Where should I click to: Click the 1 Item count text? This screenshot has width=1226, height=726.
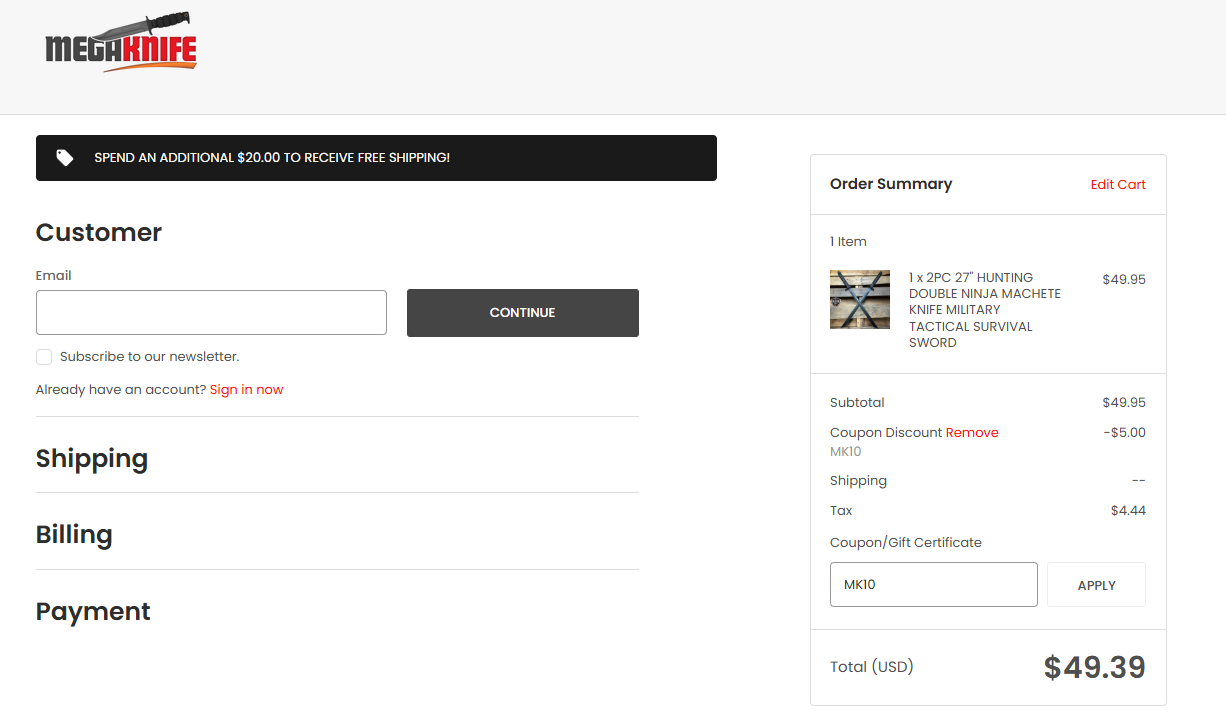(x=848, y=242)
